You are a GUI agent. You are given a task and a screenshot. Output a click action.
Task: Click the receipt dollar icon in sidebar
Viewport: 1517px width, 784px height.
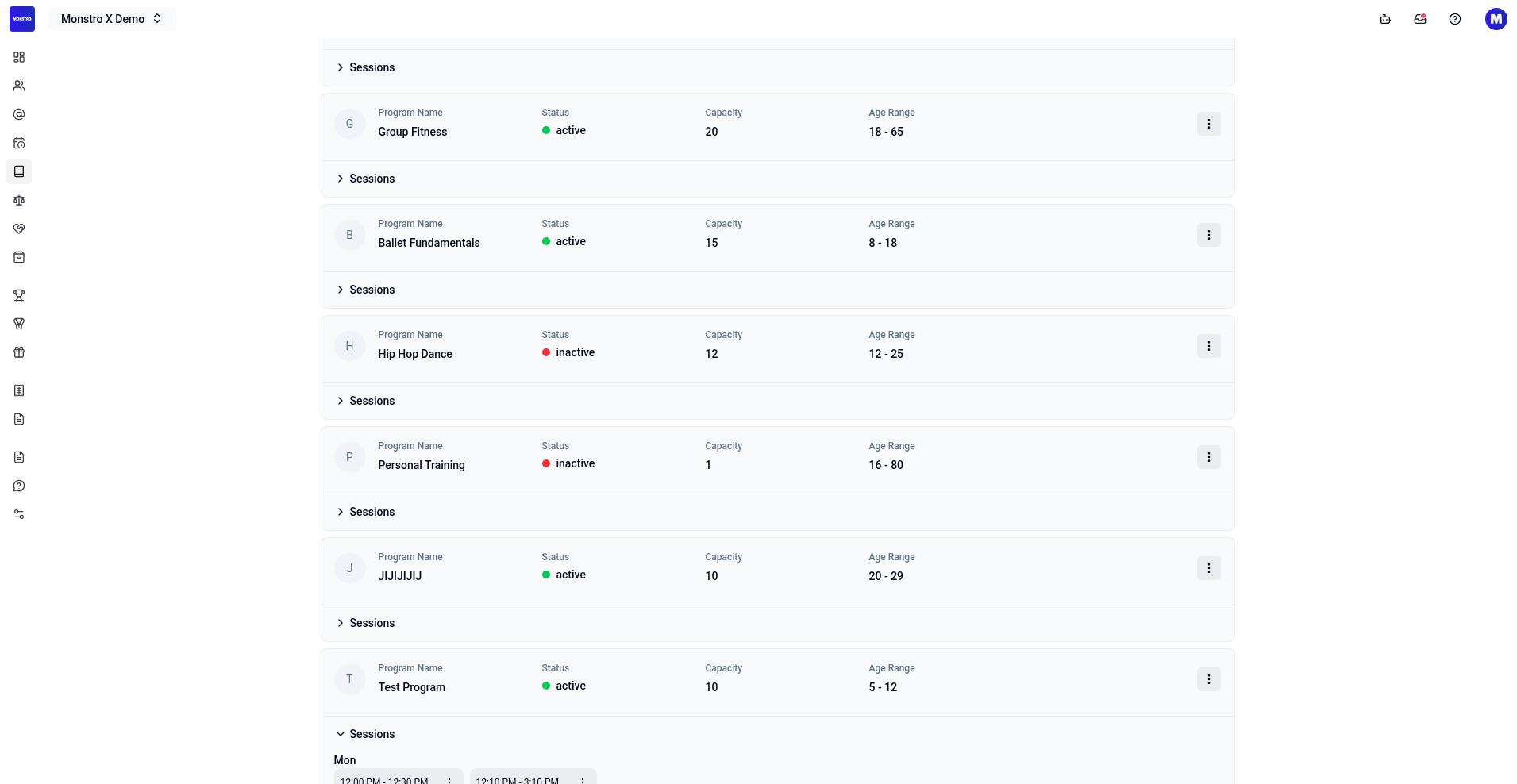pyautogui.click(x=19, y=390)
